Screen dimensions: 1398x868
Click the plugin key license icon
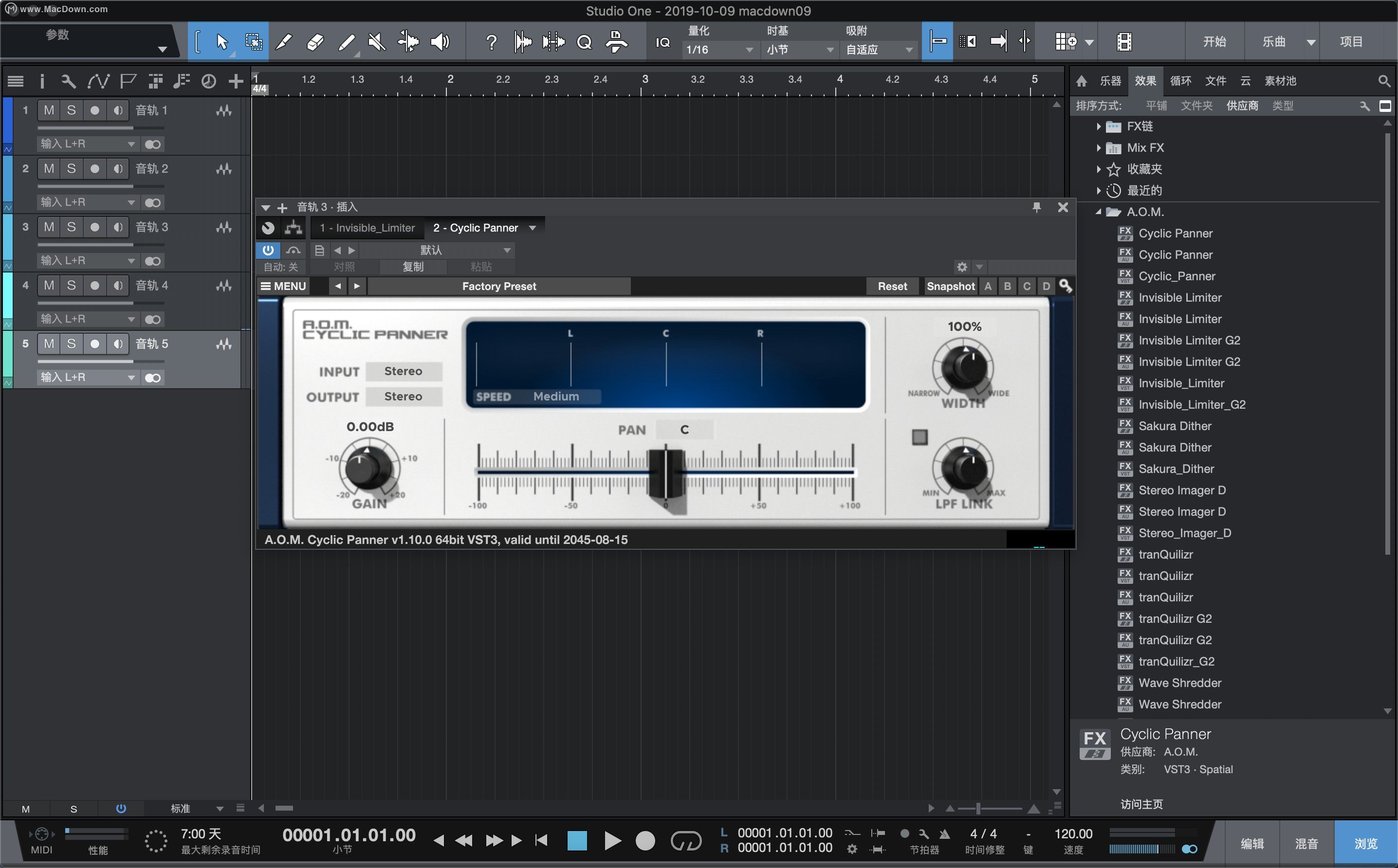tap(1066, 286)
